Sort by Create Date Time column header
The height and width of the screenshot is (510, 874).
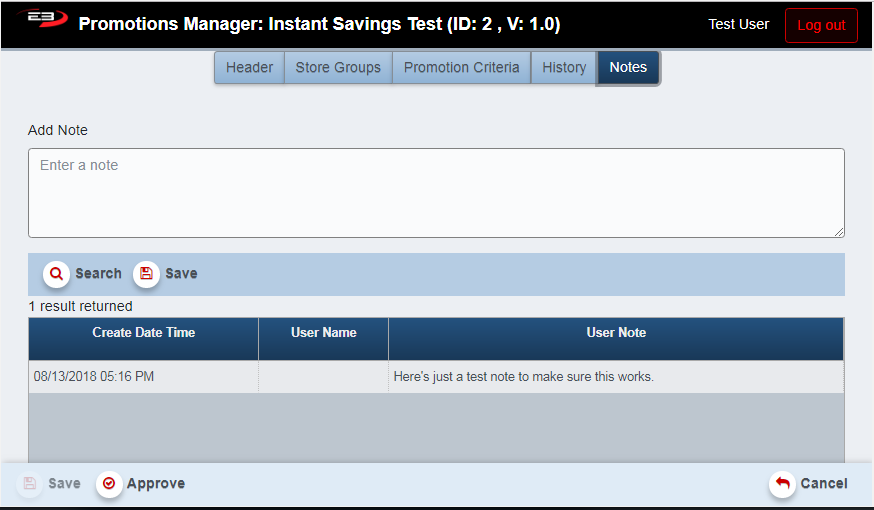[144, 333]
